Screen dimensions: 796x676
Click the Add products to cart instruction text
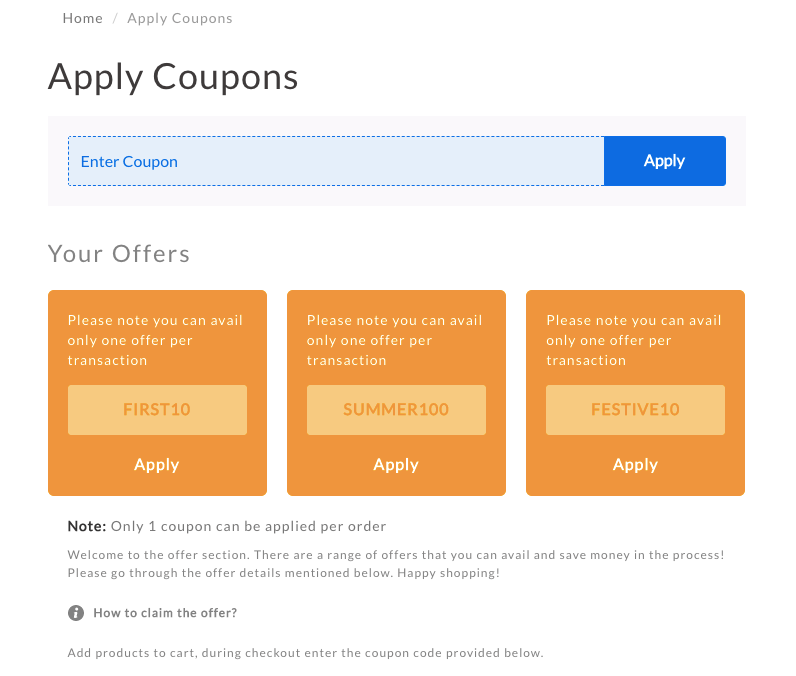coord(306,653)
